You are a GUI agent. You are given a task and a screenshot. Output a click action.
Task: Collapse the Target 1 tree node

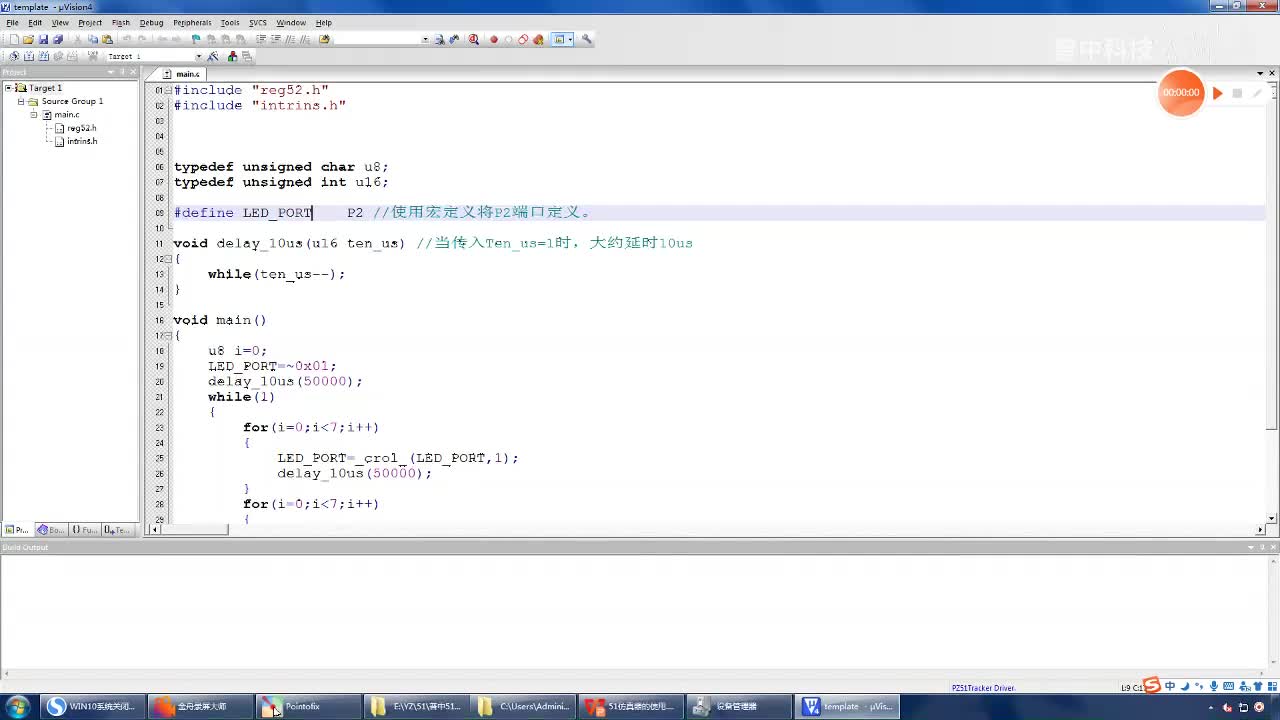point(8,88)
